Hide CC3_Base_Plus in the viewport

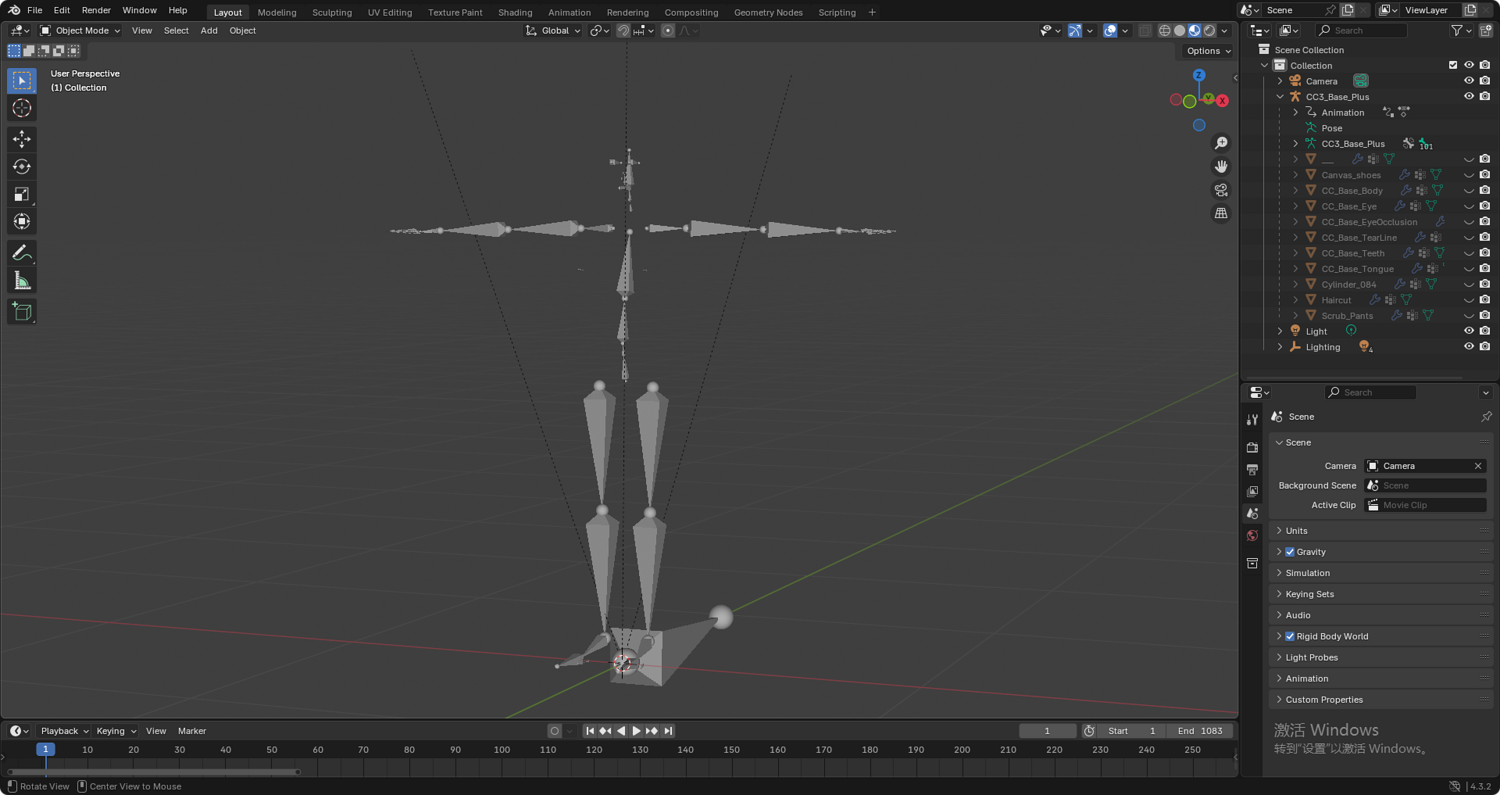pyautogui.click(x=1469, y=97)
